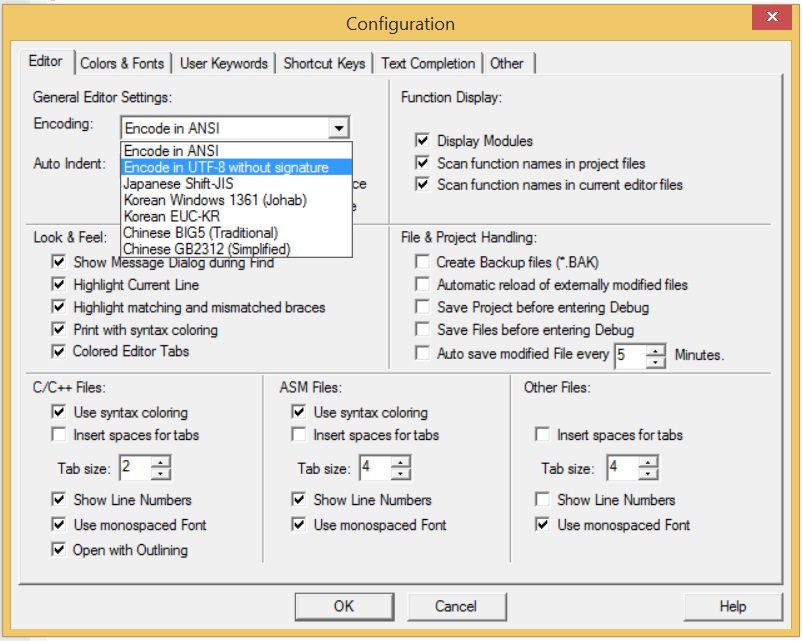Increase C/C++ tab size spinner
This screenshot has height=641, width=802.
click(160, 462)
